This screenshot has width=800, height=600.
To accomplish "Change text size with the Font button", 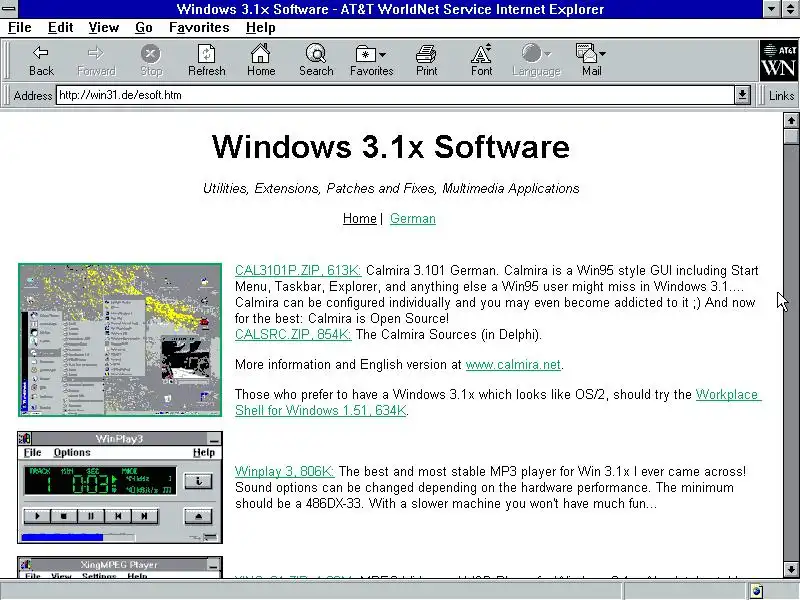I will point(481,60).
